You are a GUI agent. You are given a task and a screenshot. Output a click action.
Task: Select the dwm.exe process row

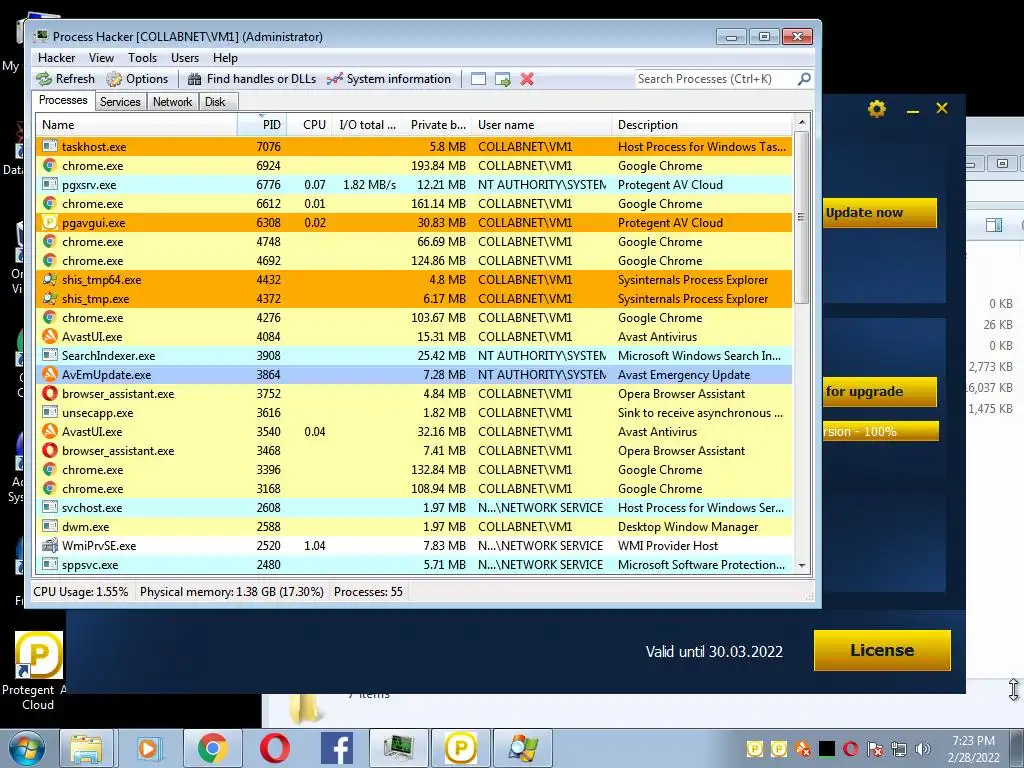tap(415, 526)
